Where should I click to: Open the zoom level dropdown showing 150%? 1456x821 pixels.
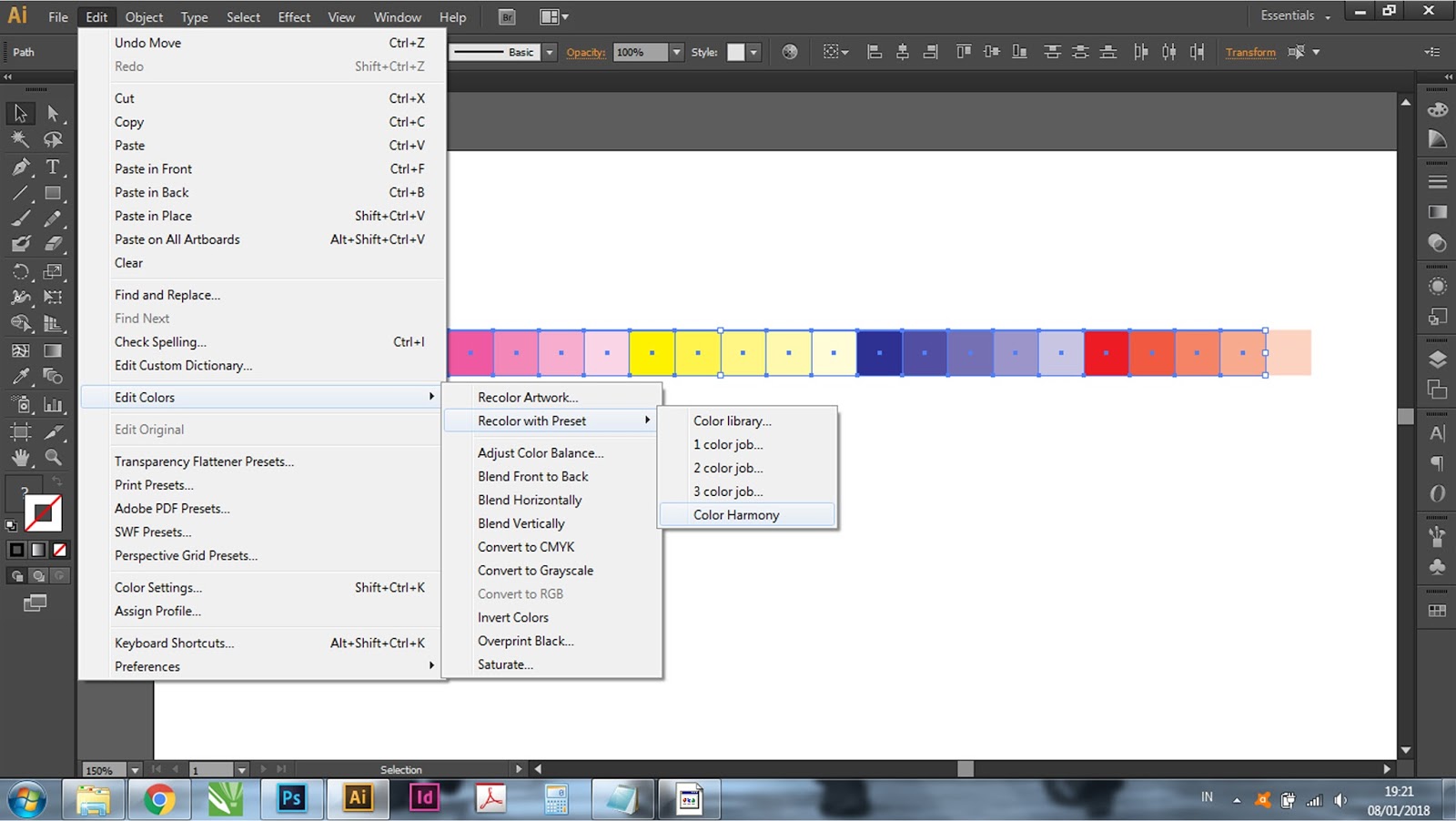134,769
